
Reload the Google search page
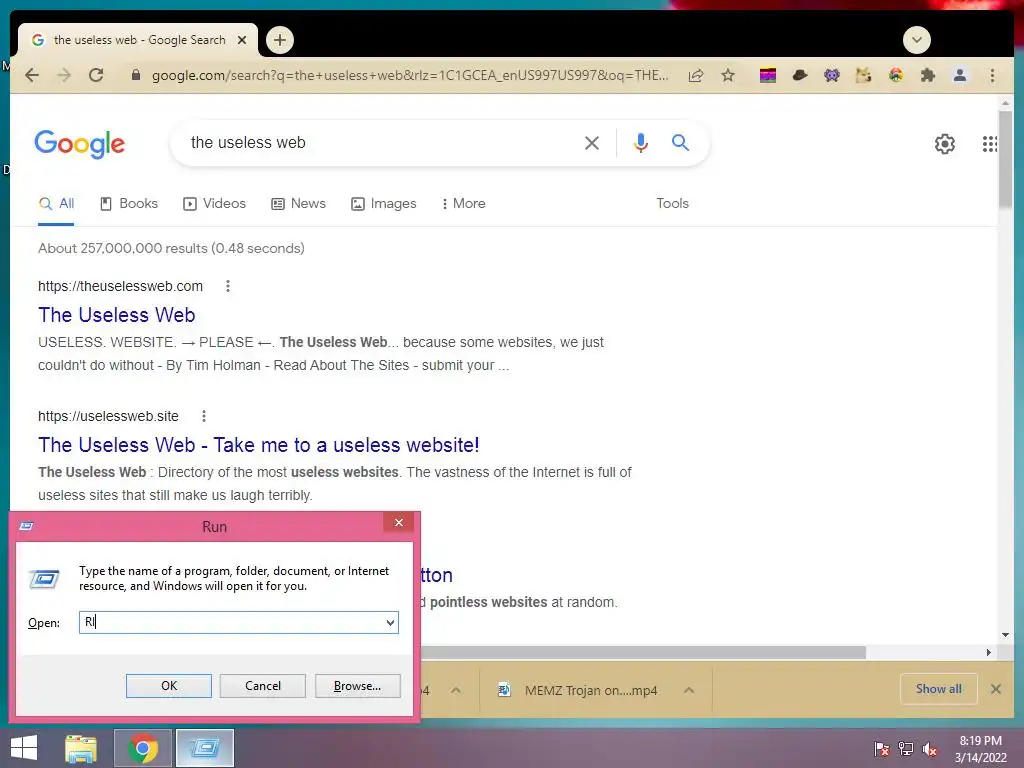click(x=96, y=75)
